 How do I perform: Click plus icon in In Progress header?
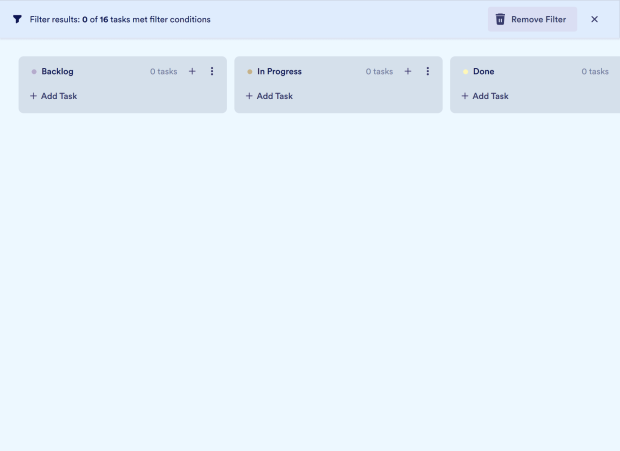point(408,71)
